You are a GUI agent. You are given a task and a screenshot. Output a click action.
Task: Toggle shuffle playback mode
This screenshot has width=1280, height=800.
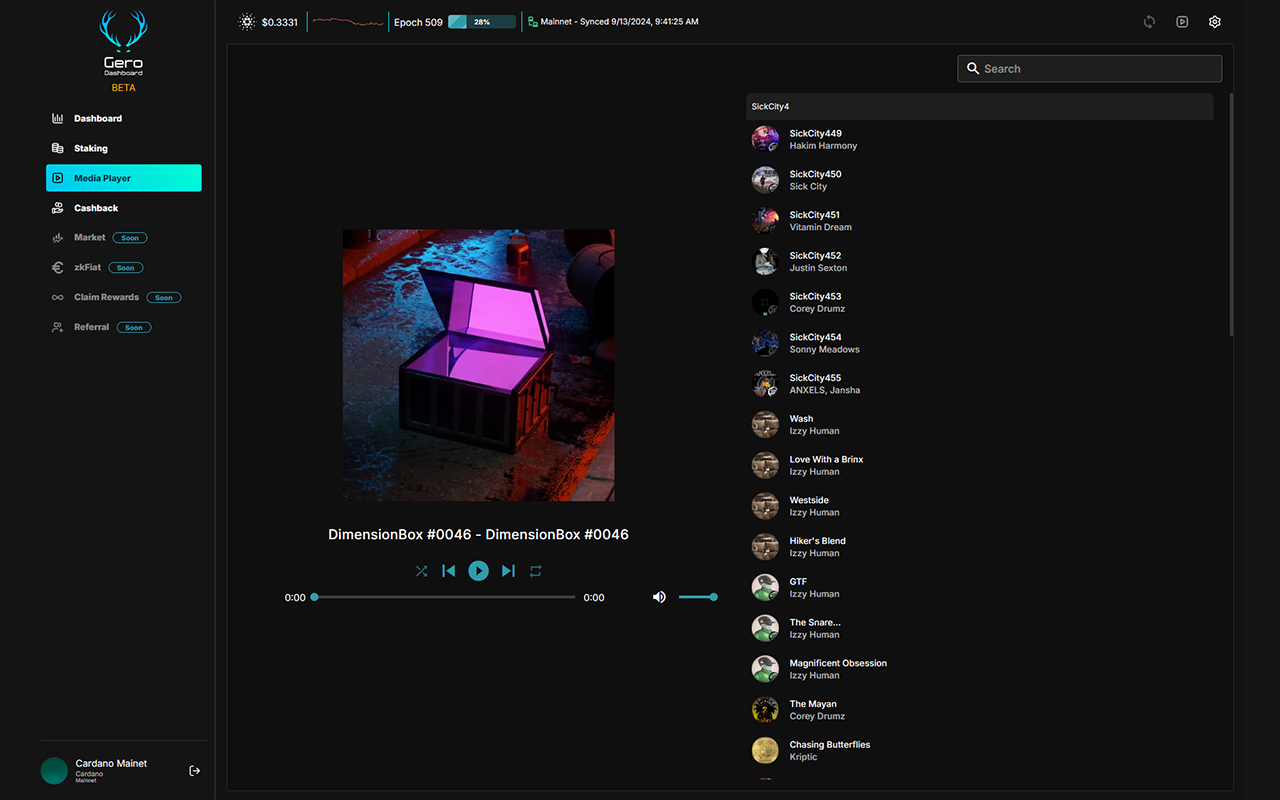[x=421, y=570]
